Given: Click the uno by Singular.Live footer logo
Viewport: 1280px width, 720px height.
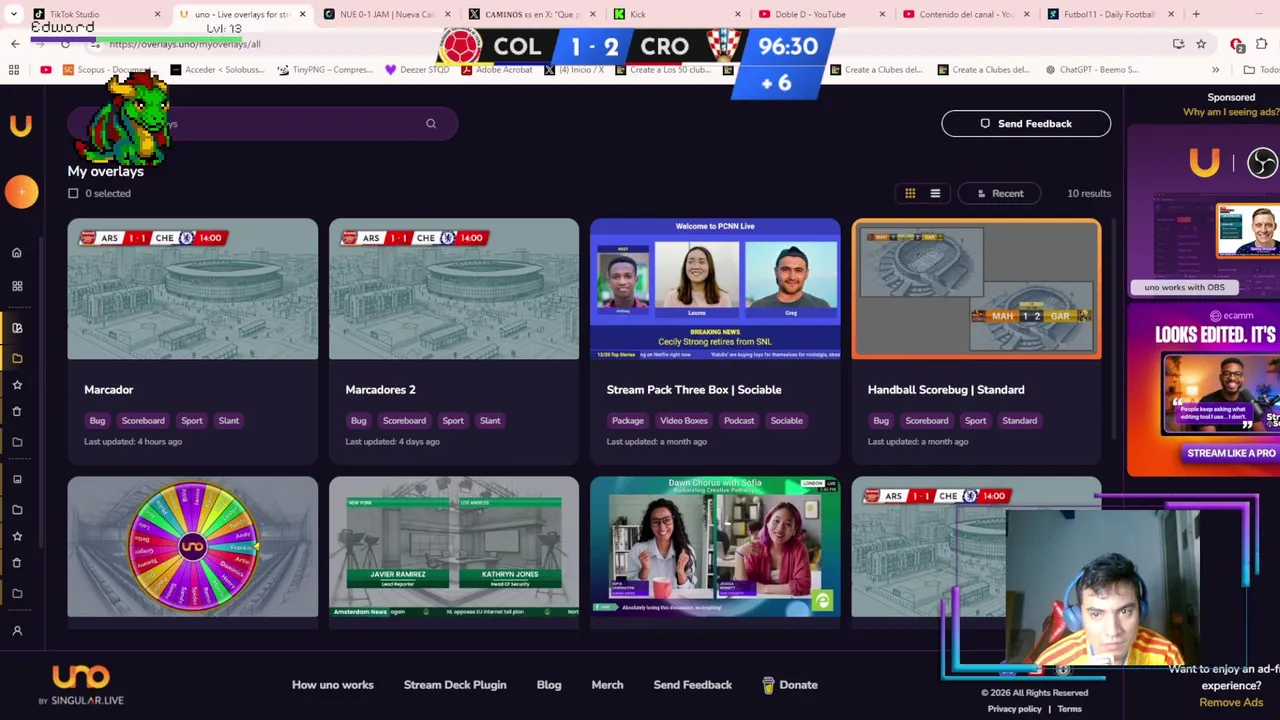Looking at the screenshot, I should [81, 685].
